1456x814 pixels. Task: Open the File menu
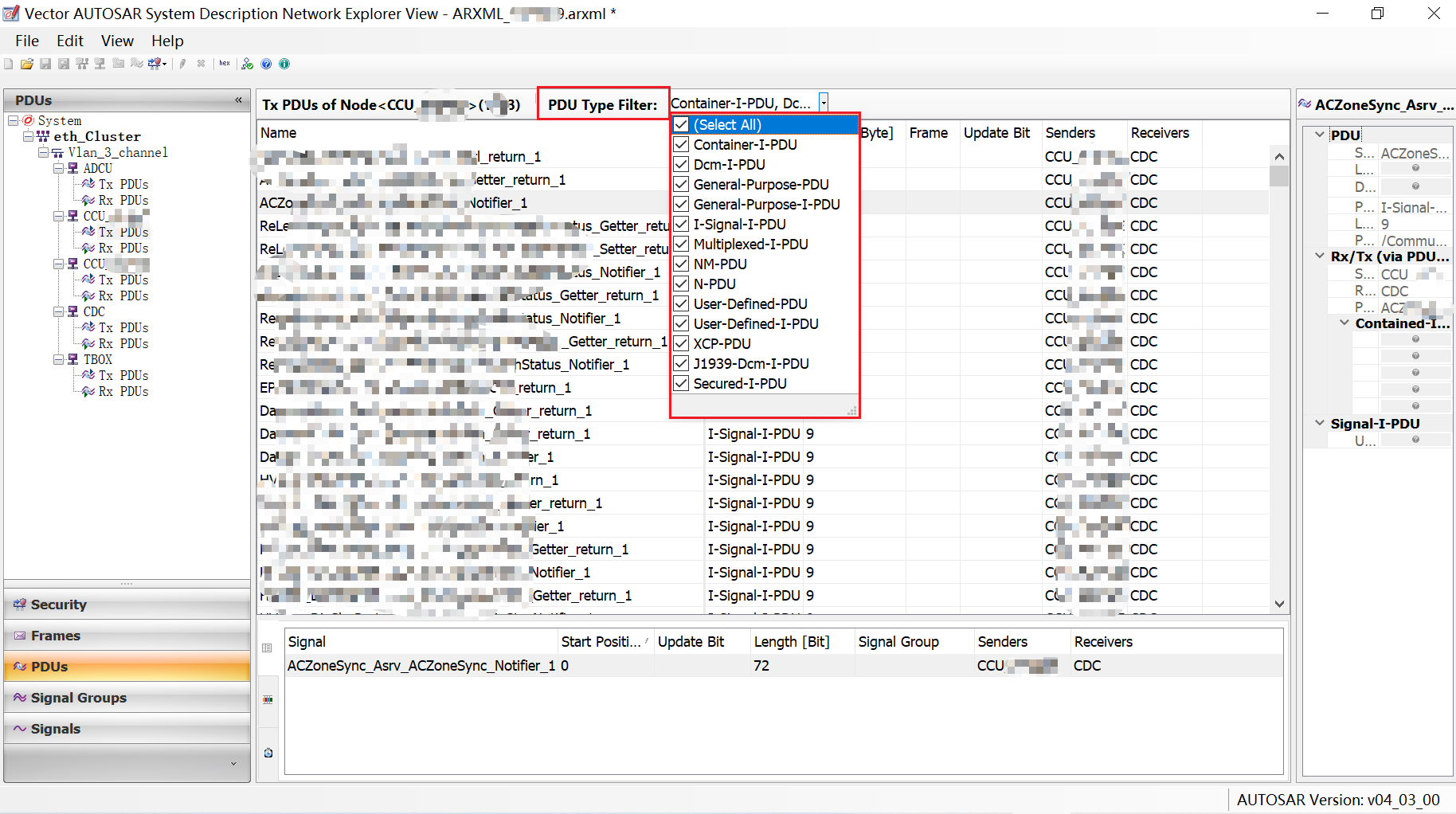[27, 41]
